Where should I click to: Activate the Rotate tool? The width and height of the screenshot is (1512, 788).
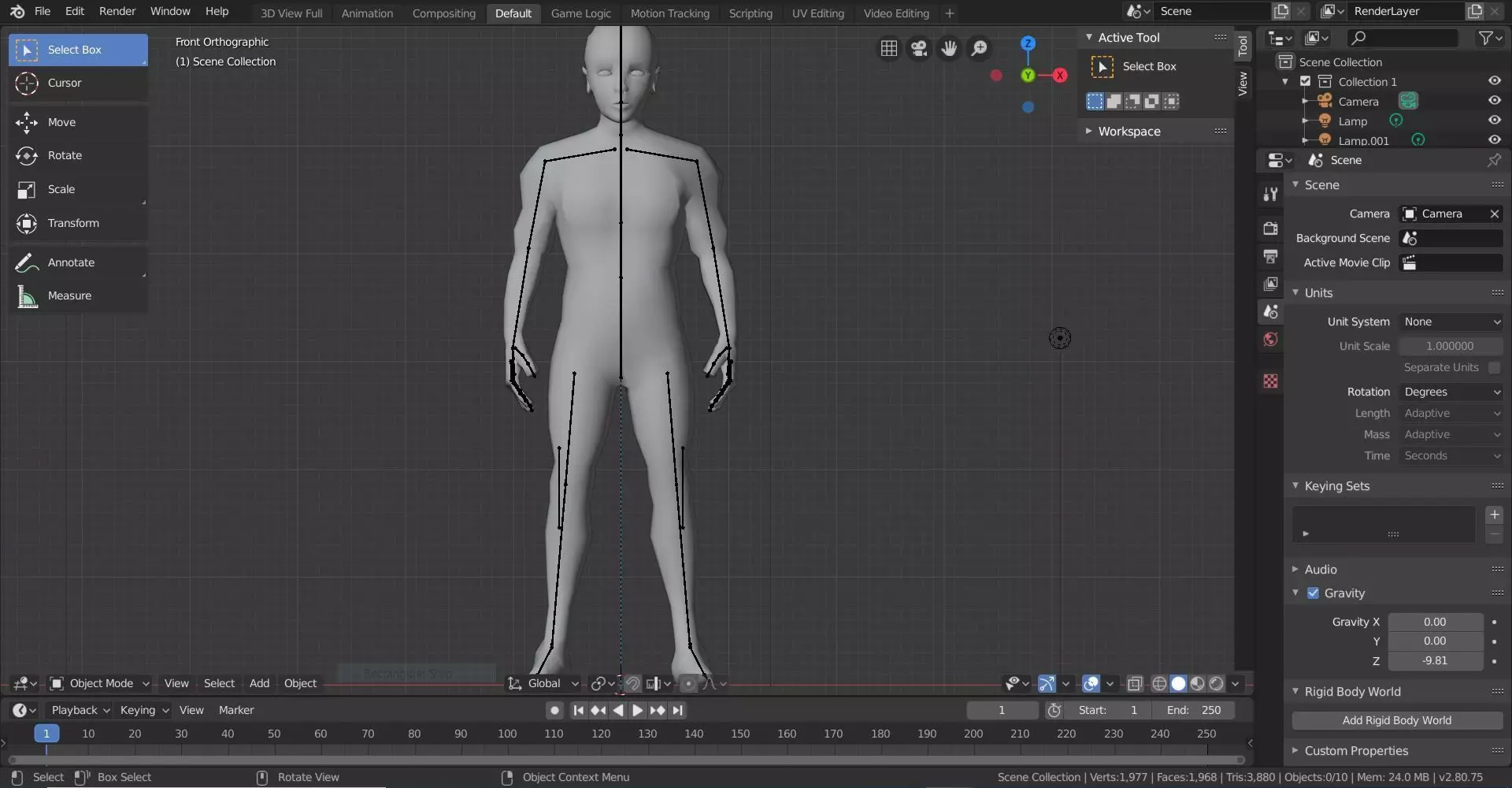pos(78,155)
